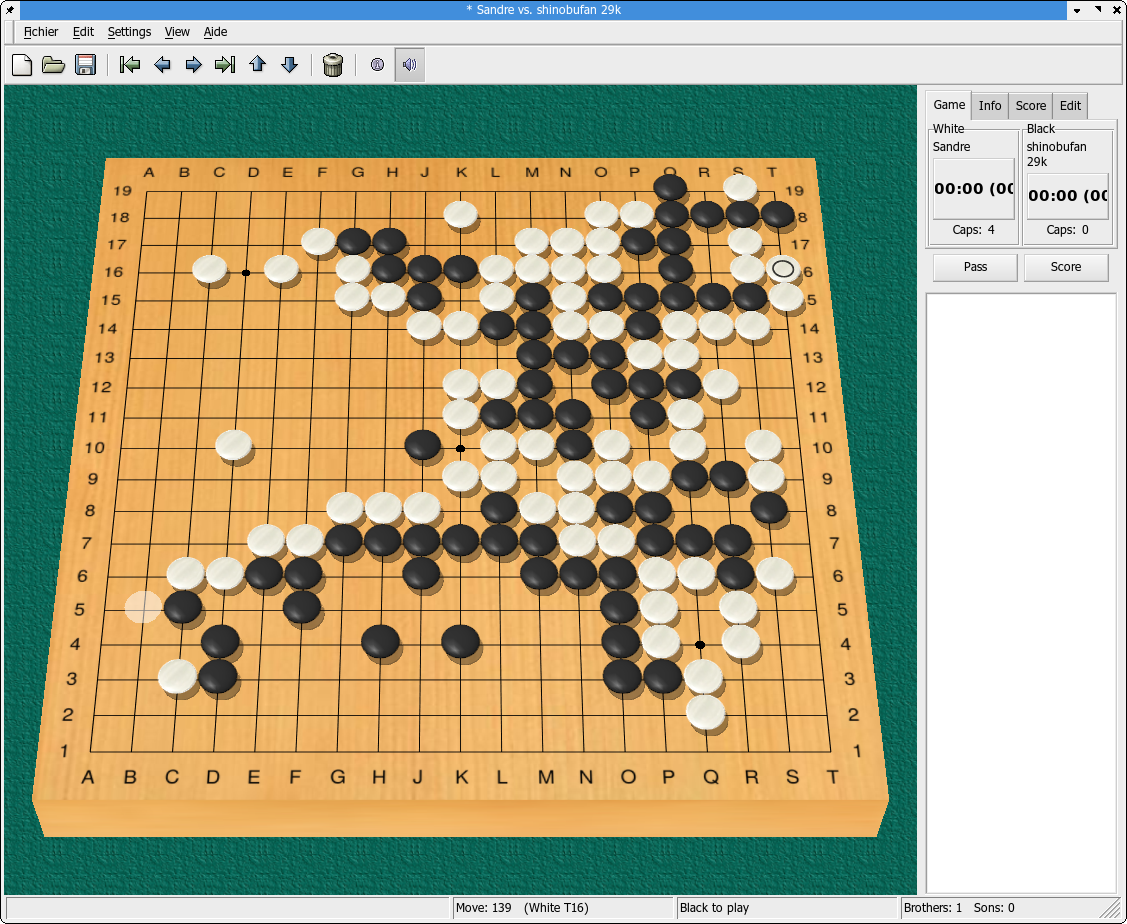Step forward one move with right arrow
1127x924 pixels.
point(194,65)
